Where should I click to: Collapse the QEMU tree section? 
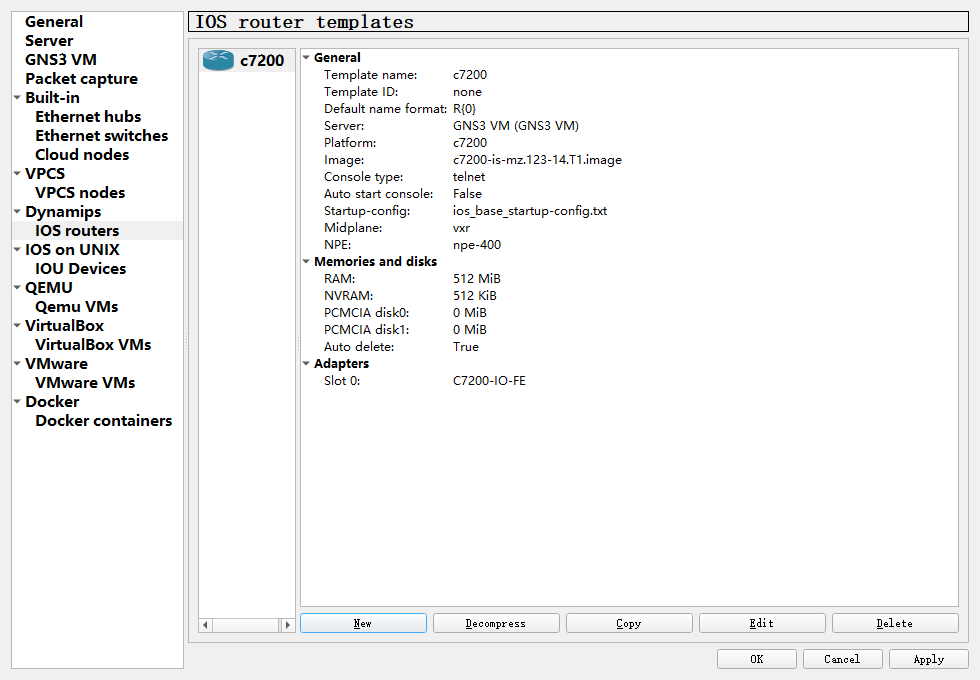(18, 288)
